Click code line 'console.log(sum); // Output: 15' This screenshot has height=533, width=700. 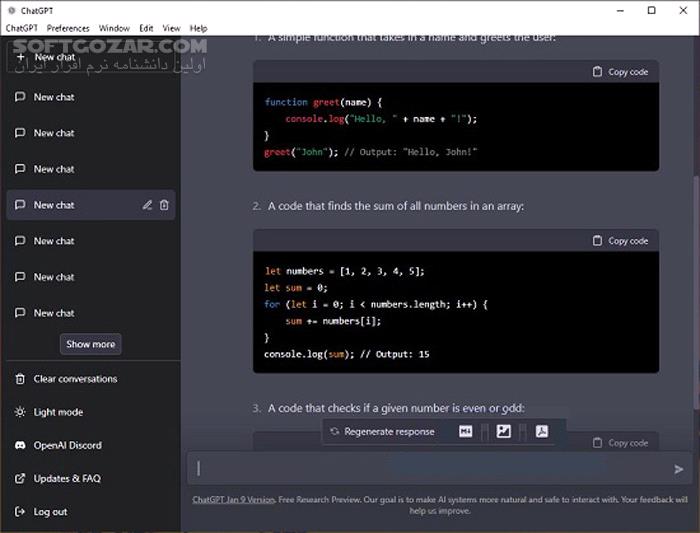(346, 354)
